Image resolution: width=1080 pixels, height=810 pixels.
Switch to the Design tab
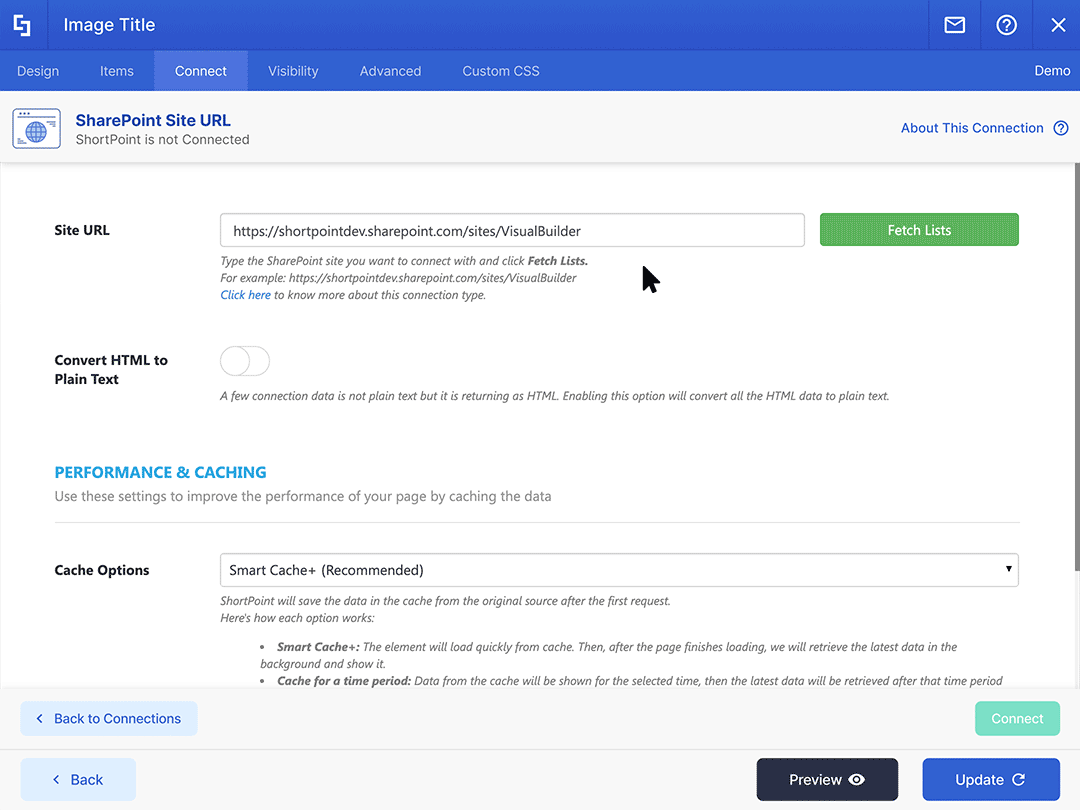pos(38,71)
